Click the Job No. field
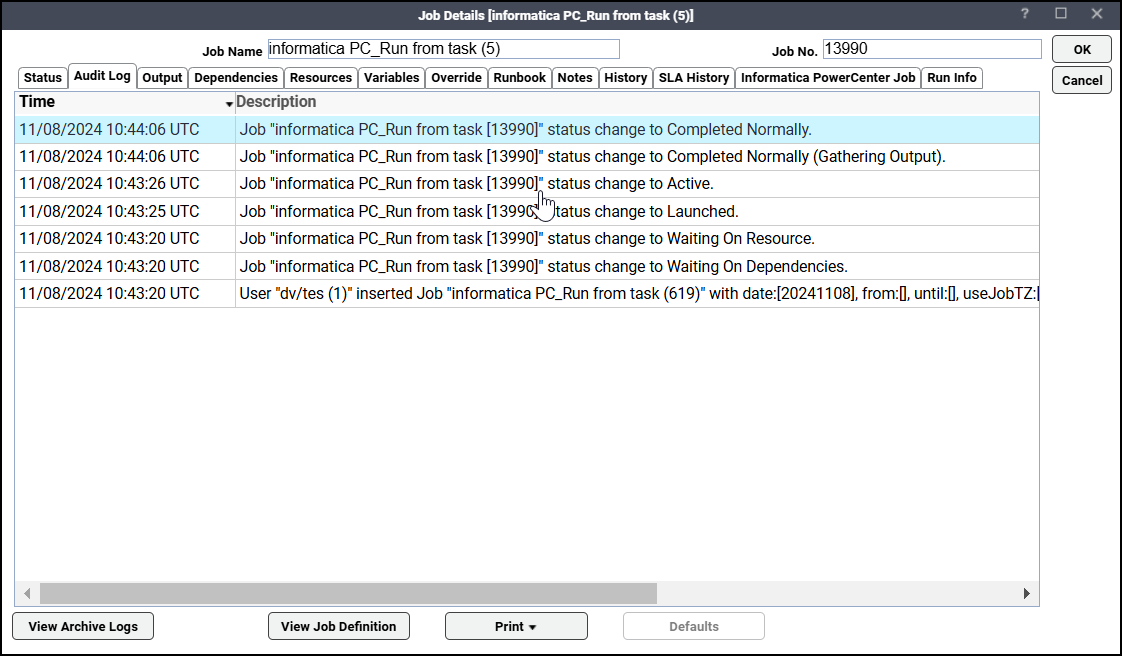This screenshot has width=1122, height=656. point(932,49)
